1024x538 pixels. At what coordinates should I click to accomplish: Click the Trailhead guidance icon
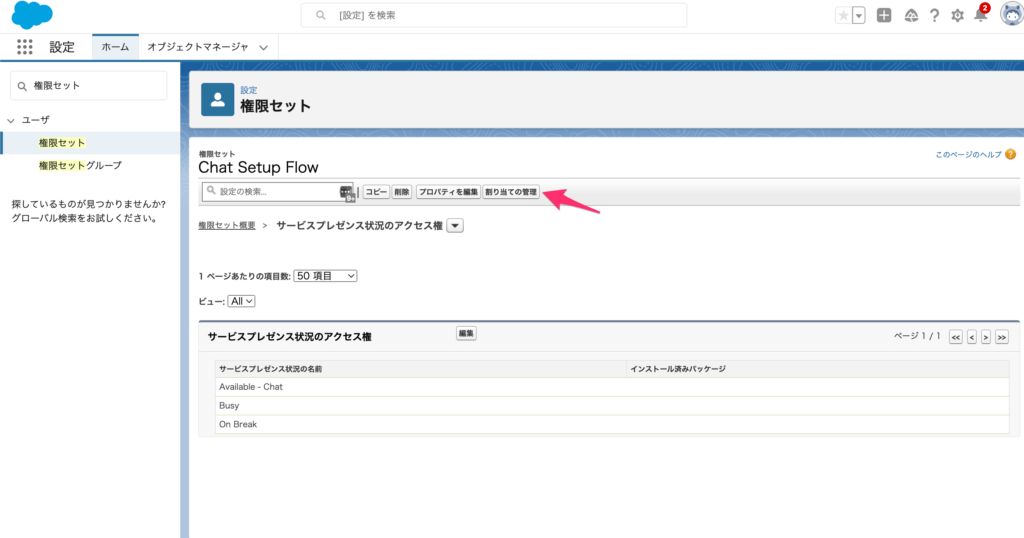[911, 16]
